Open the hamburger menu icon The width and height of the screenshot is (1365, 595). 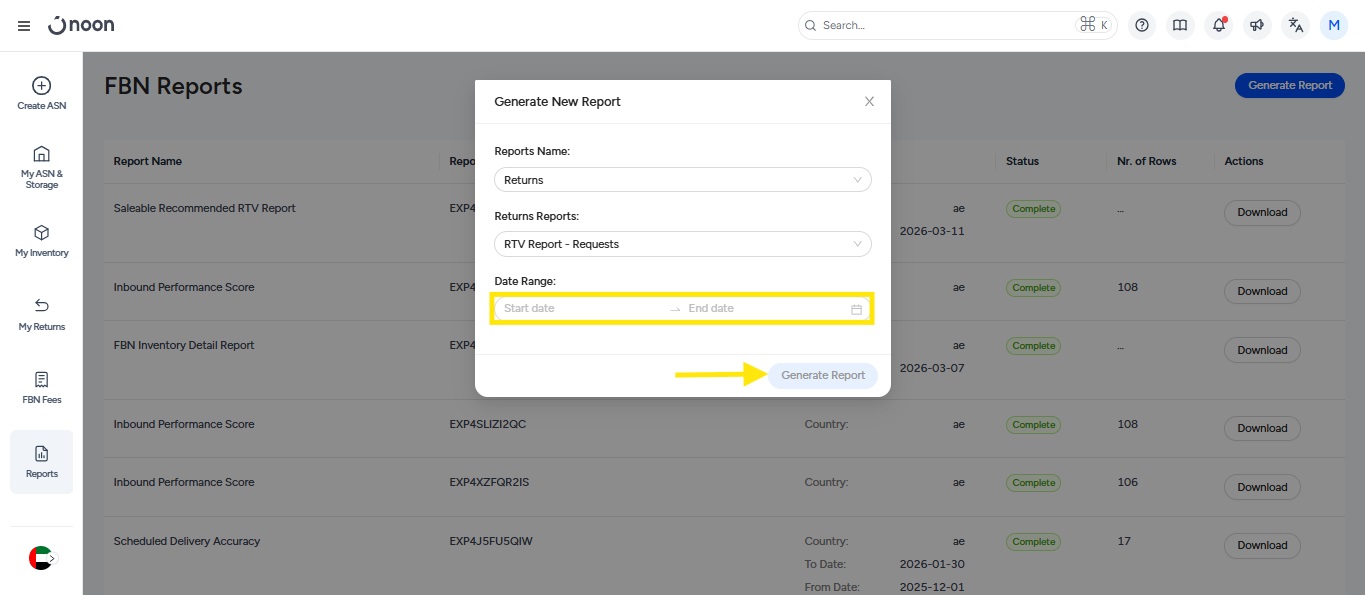[24, 26]
